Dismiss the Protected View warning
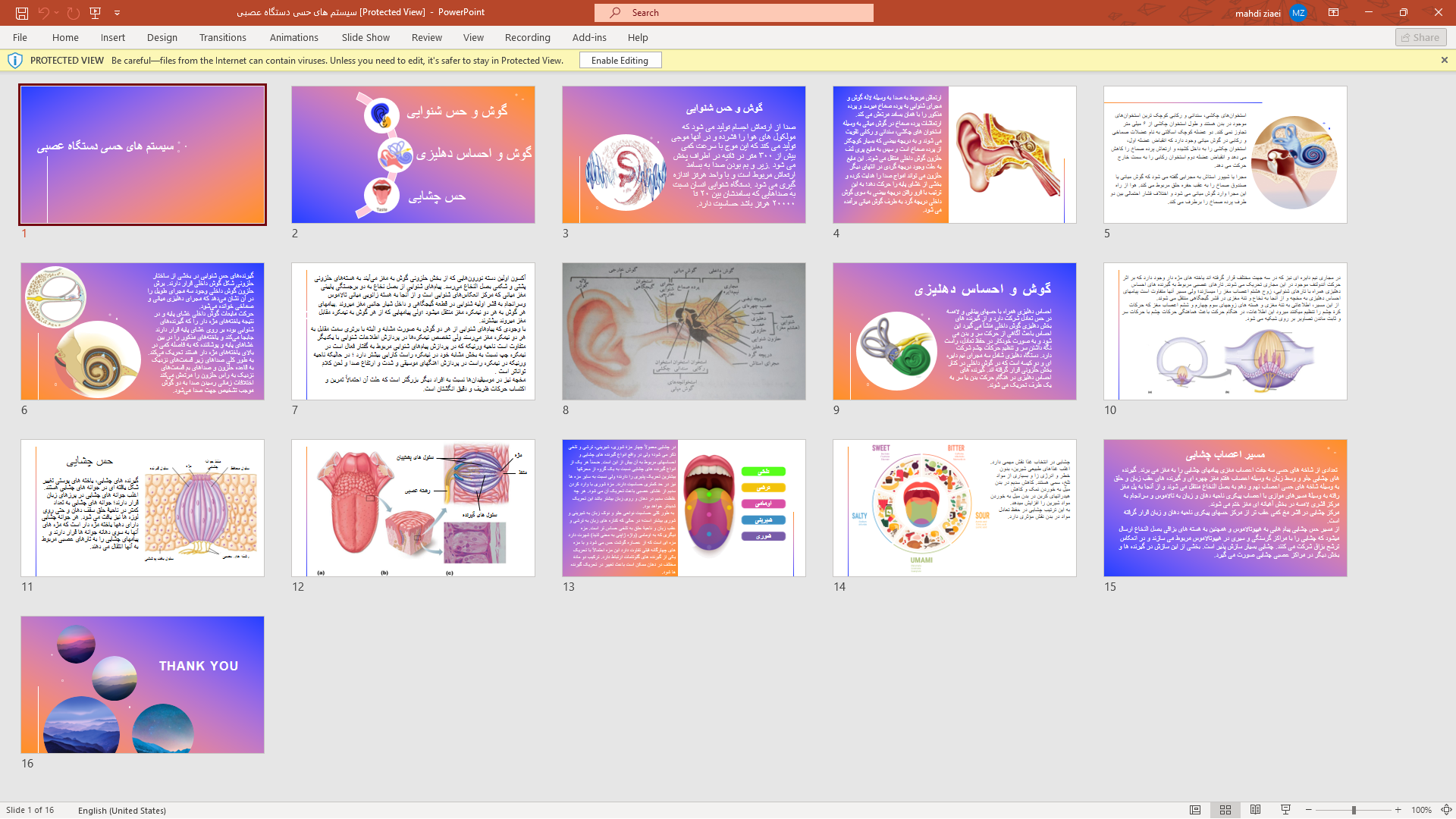1456x819 pixels. tap(1444, 60)
